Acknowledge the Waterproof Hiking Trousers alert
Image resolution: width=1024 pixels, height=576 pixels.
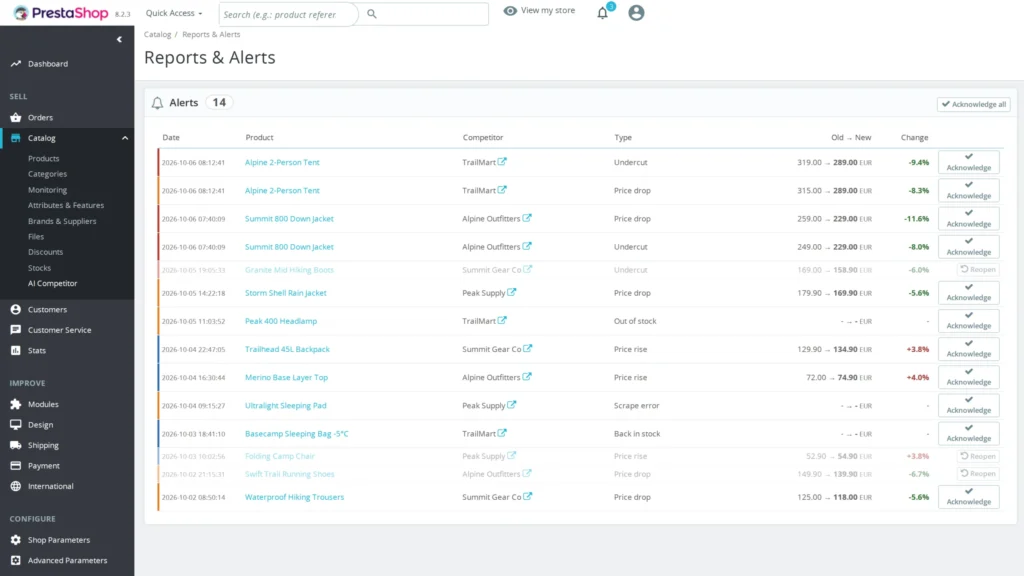point(968,497)
